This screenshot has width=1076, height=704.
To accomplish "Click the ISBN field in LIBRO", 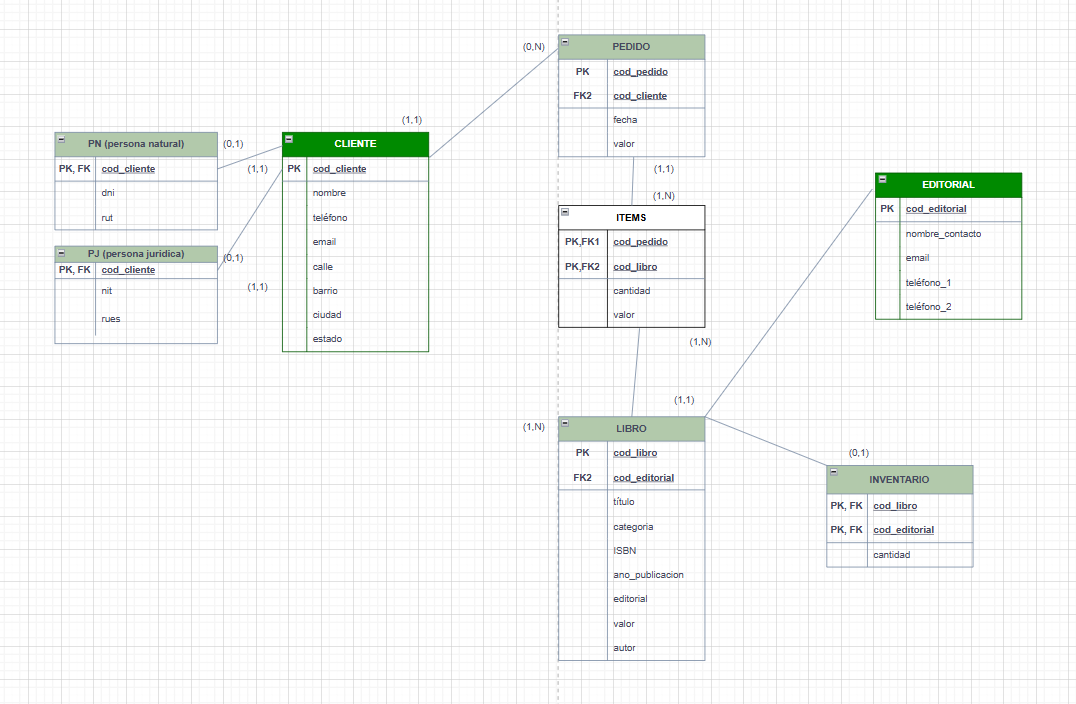I will tap(624, 550).
